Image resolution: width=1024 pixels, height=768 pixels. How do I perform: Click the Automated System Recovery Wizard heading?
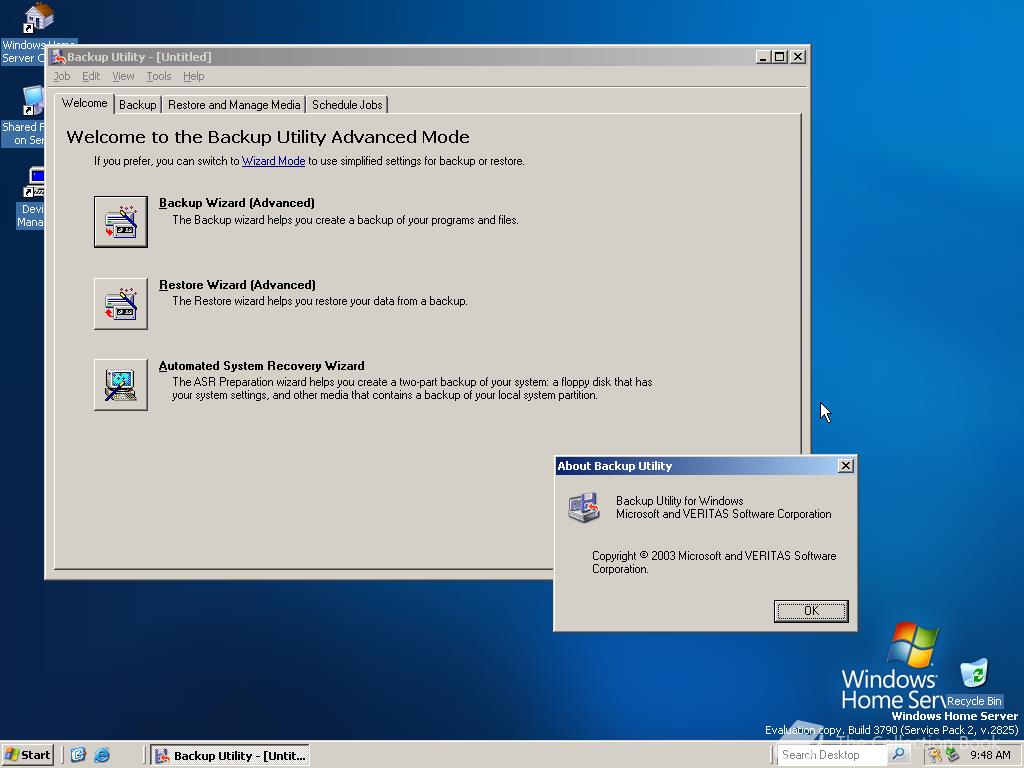coord(262,366)
